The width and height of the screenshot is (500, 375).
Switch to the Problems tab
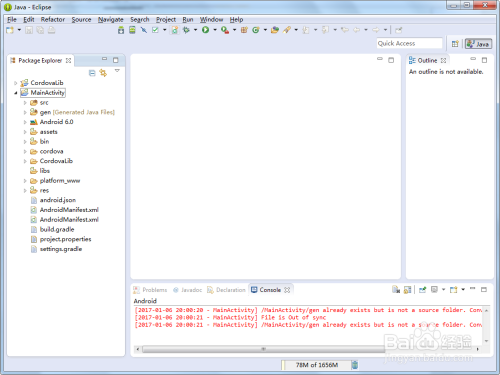150,290
